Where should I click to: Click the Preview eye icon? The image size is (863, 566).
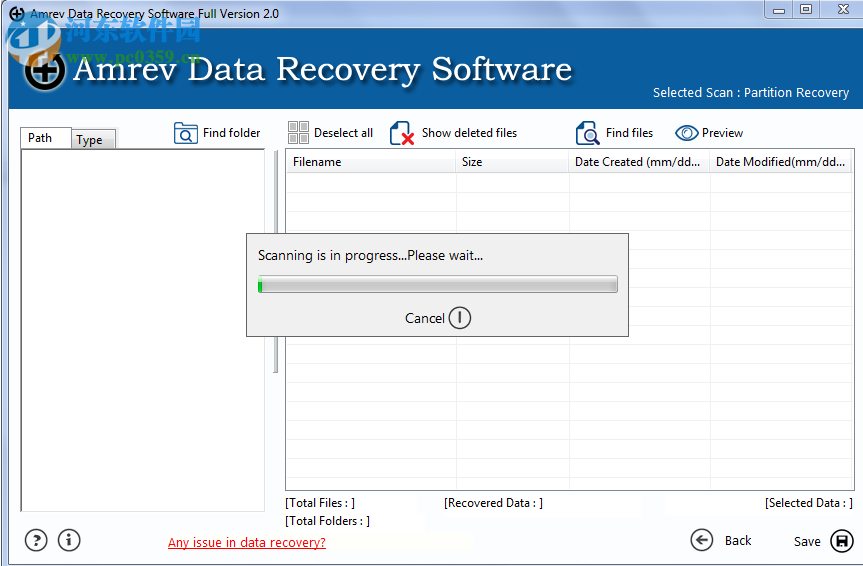click(686, 133)
